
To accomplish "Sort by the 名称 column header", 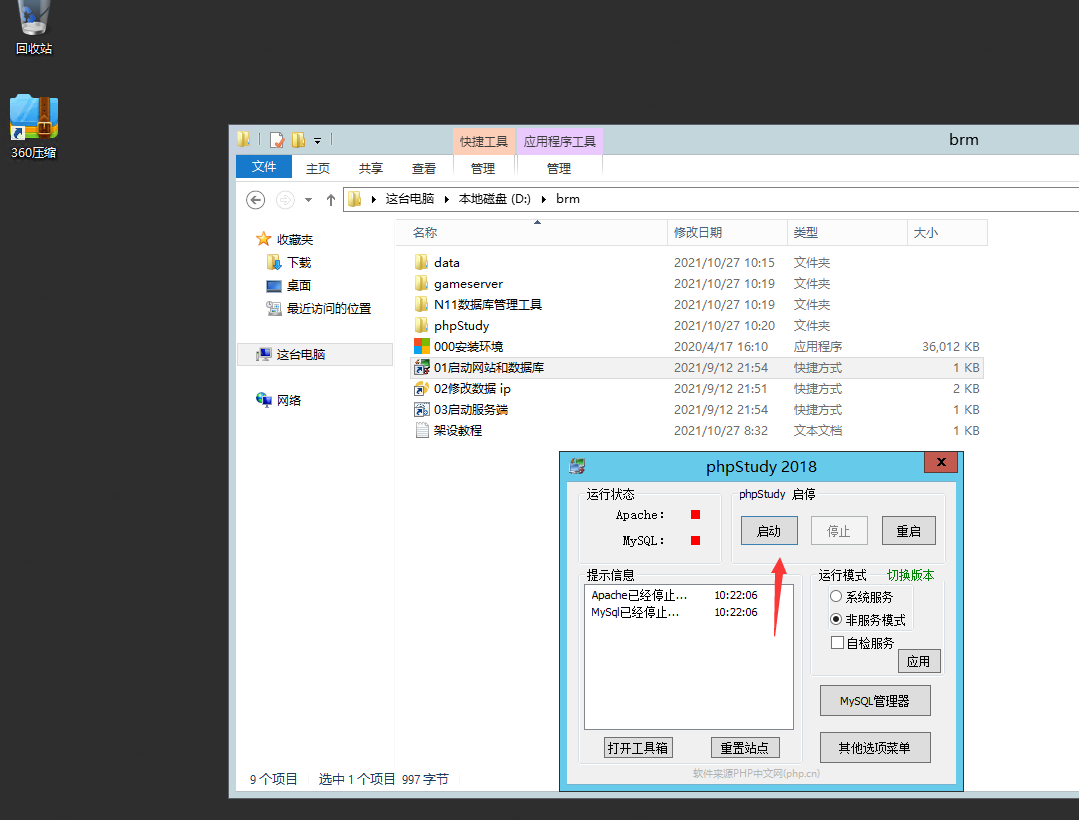I will click(x=531, y=233).
